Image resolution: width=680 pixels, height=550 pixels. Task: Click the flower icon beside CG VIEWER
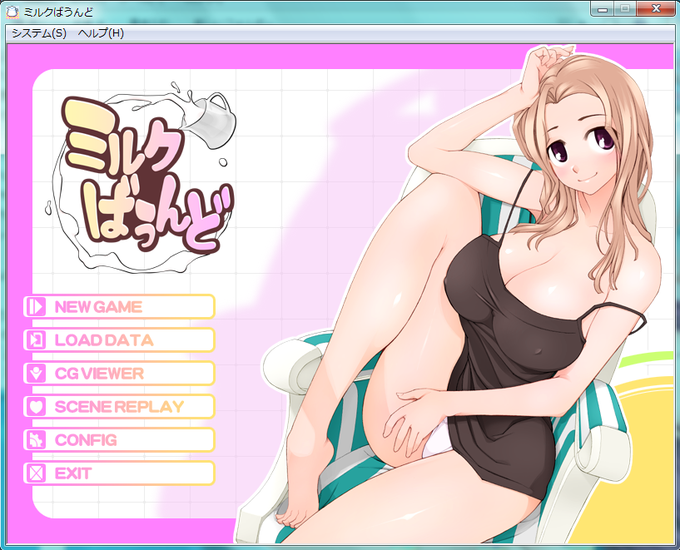coord(36,373)
